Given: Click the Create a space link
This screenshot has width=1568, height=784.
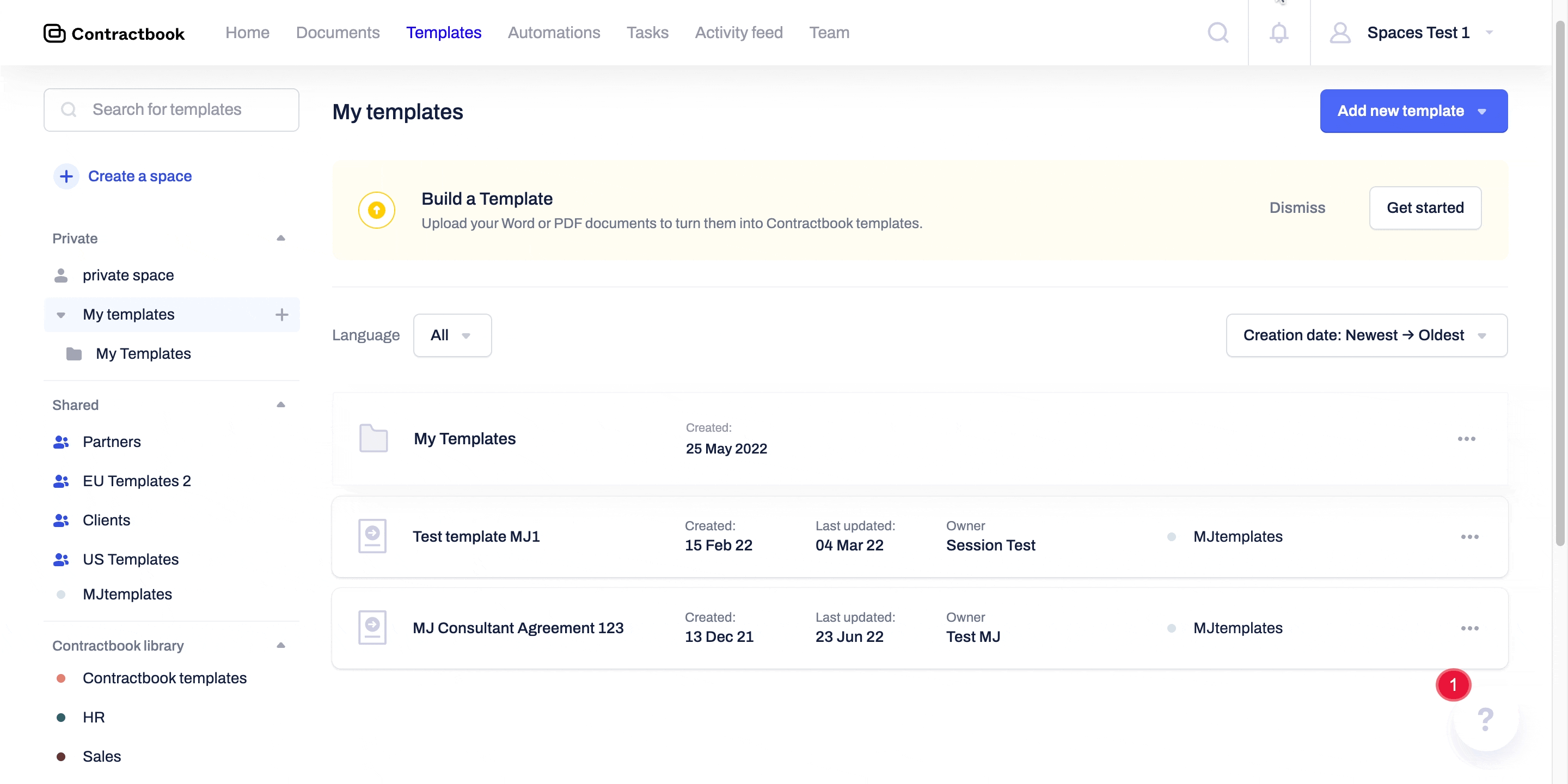Looking at the screenshot, I should coord(140,176).
